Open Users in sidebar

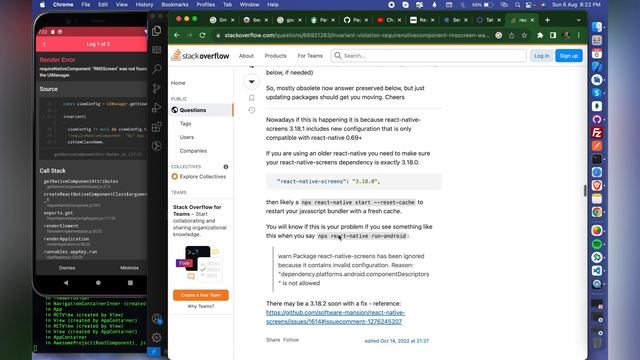pyautogui.click(x=187, y=137)
